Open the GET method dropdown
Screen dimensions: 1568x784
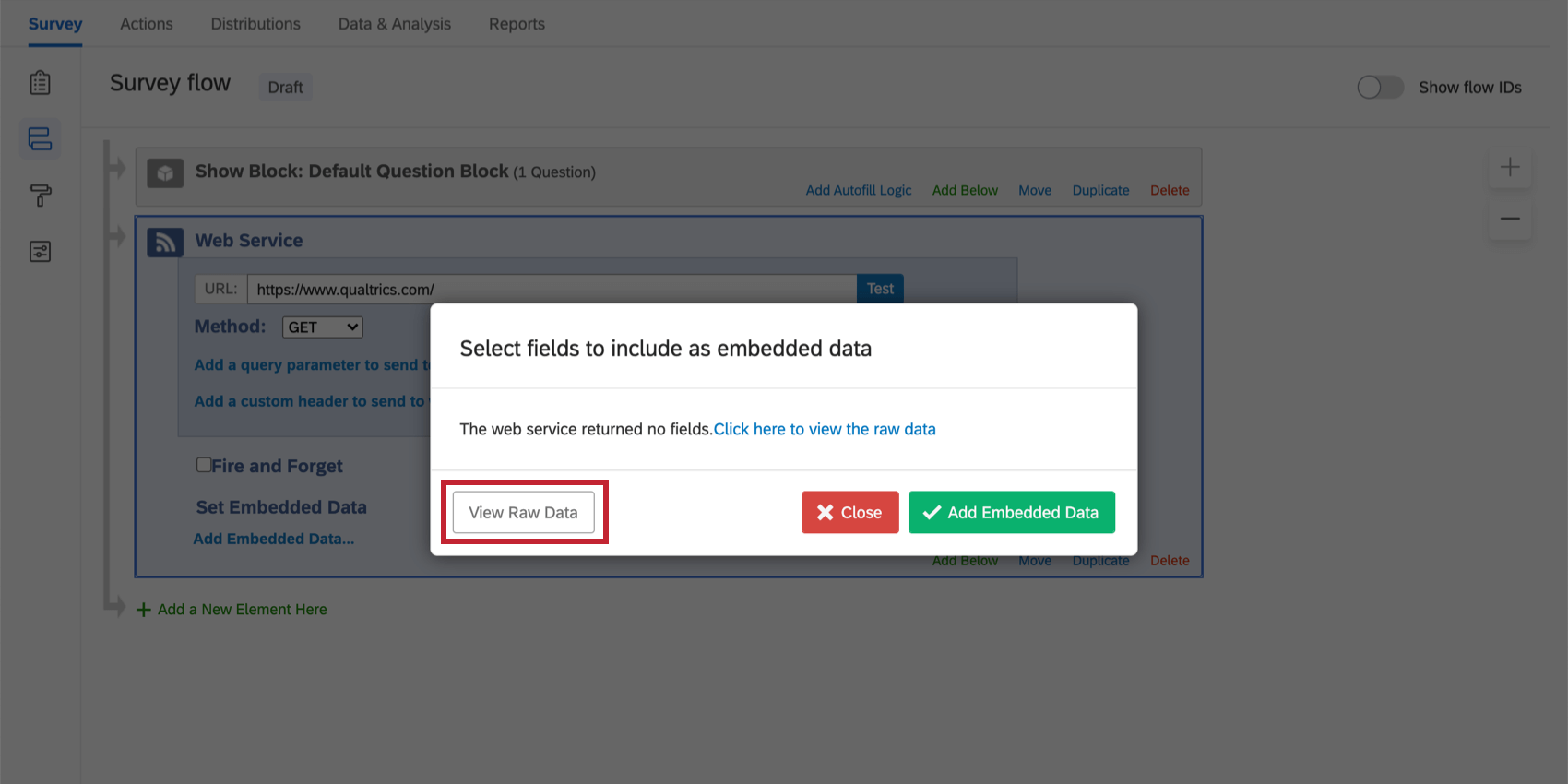tap(322, 327)
